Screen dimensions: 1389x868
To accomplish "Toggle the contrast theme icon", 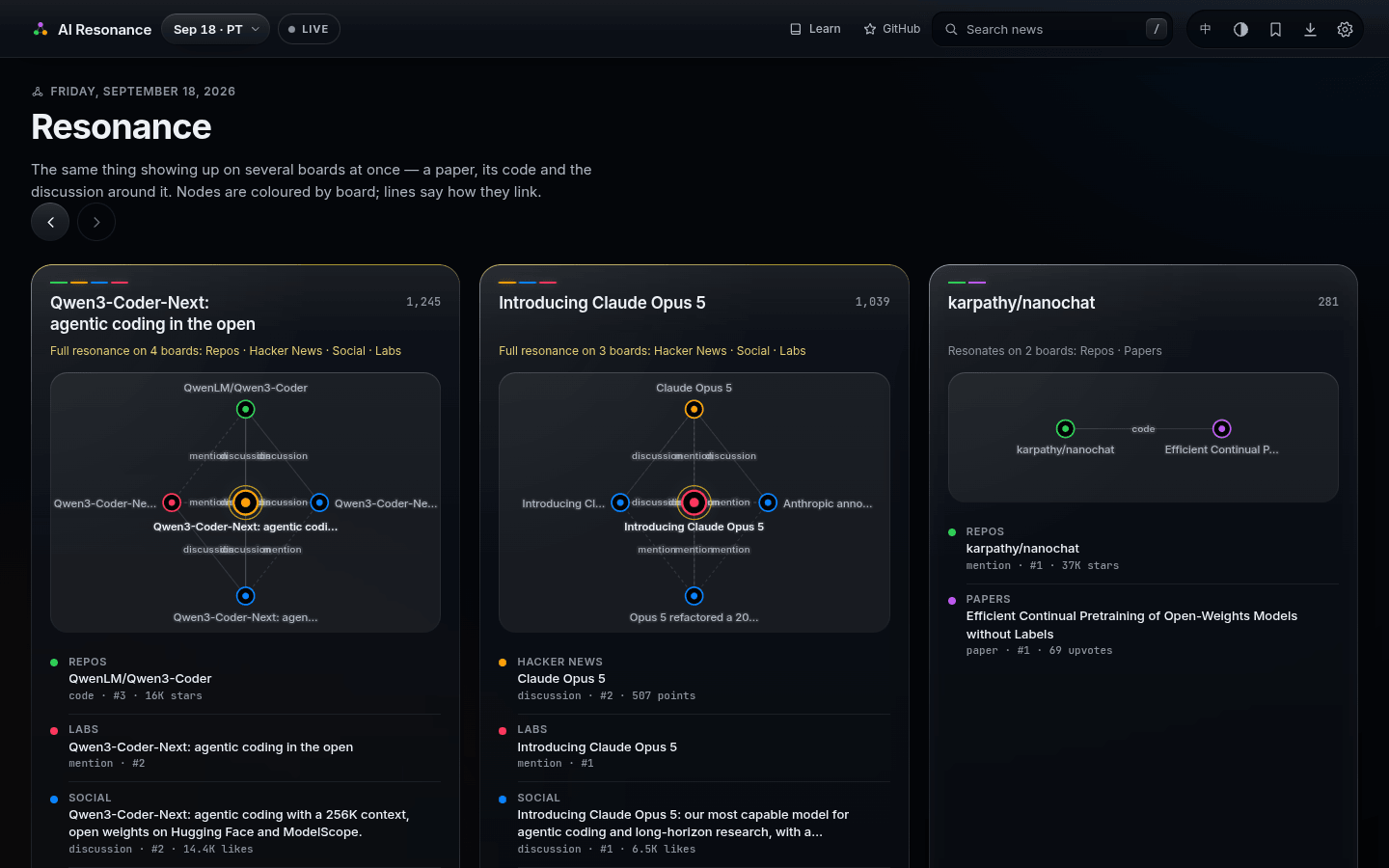I will point(1240,29).
